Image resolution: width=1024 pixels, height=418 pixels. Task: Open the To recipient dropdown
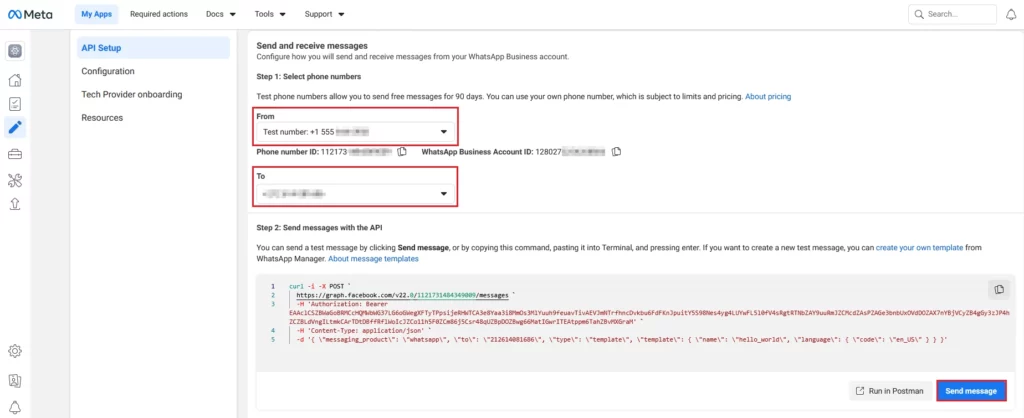(355, 194)
